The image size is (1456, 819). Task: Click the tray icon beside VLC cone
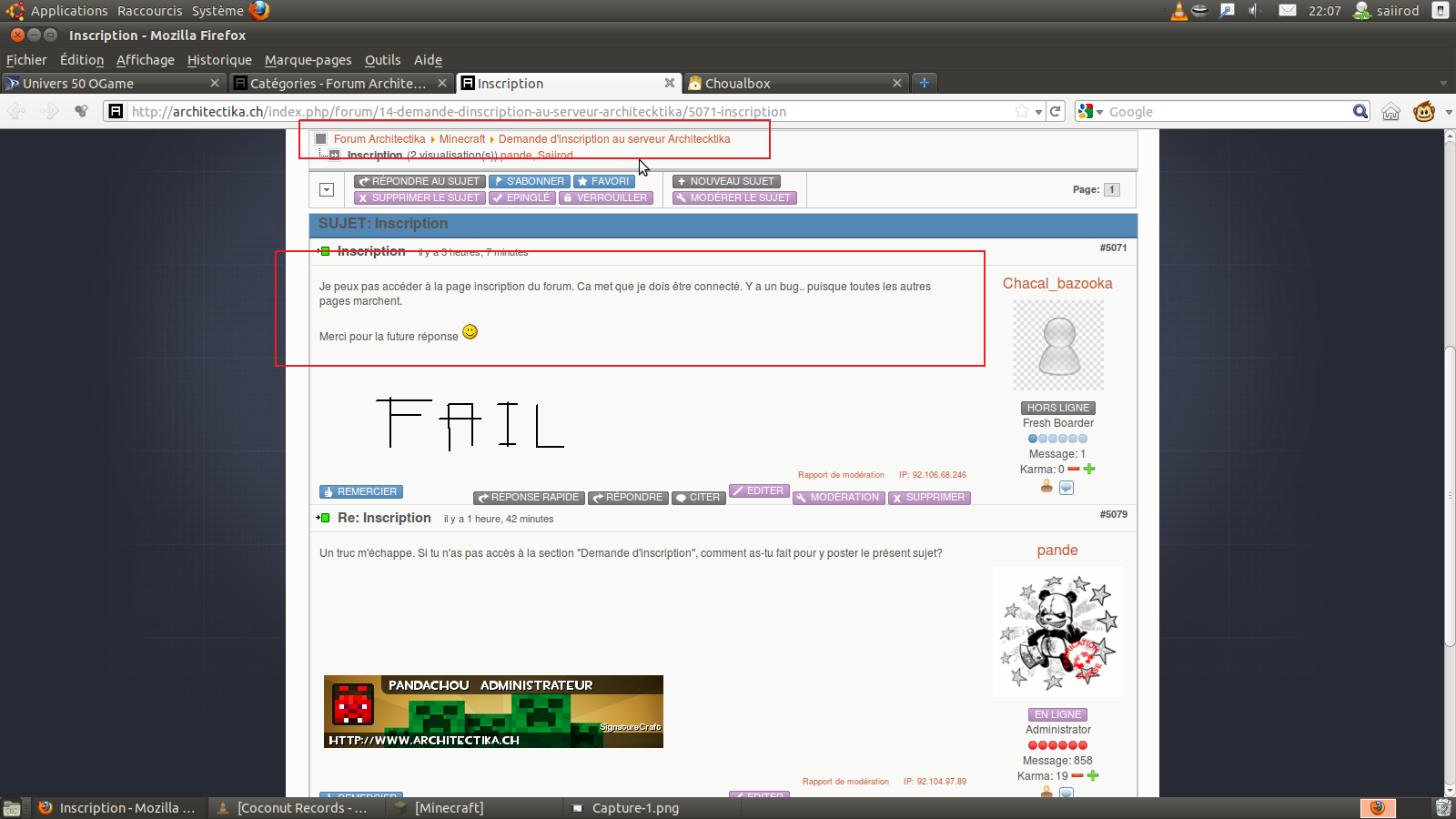[1200, 11]
